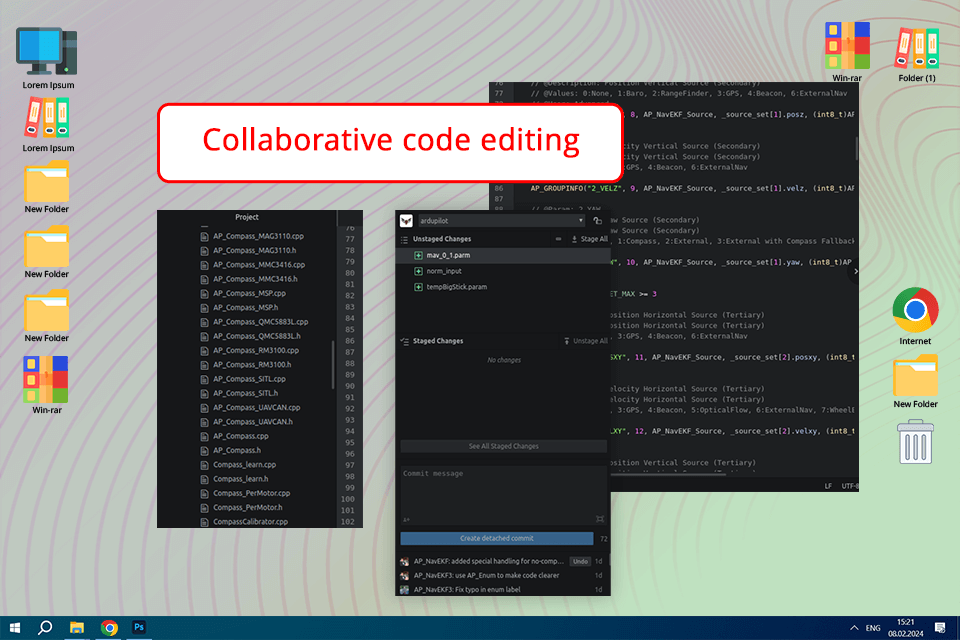Open the Lorem Ipsum binders desktop icon

tap(48, 125)
